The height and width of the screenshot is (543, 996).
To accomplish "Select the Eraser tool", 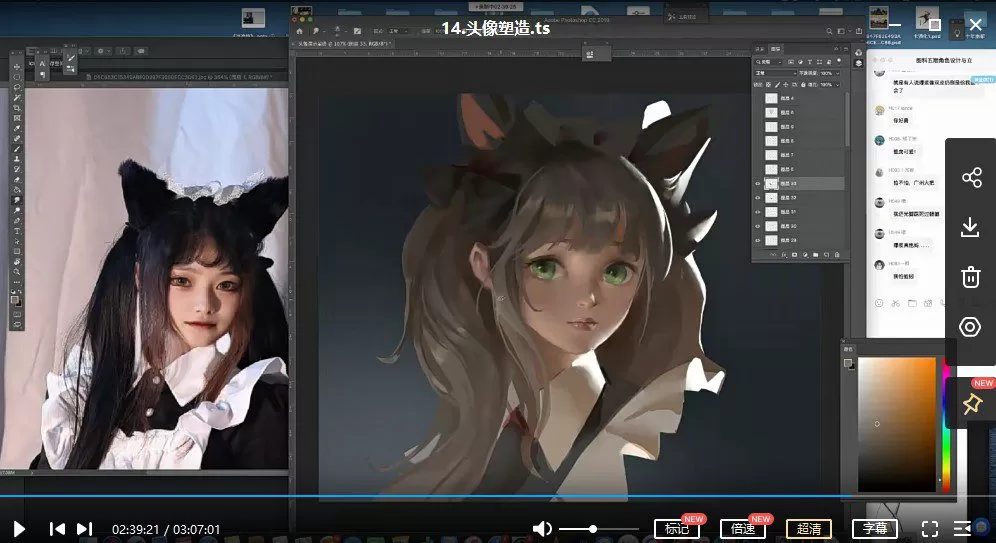I will tap(17, 179).
